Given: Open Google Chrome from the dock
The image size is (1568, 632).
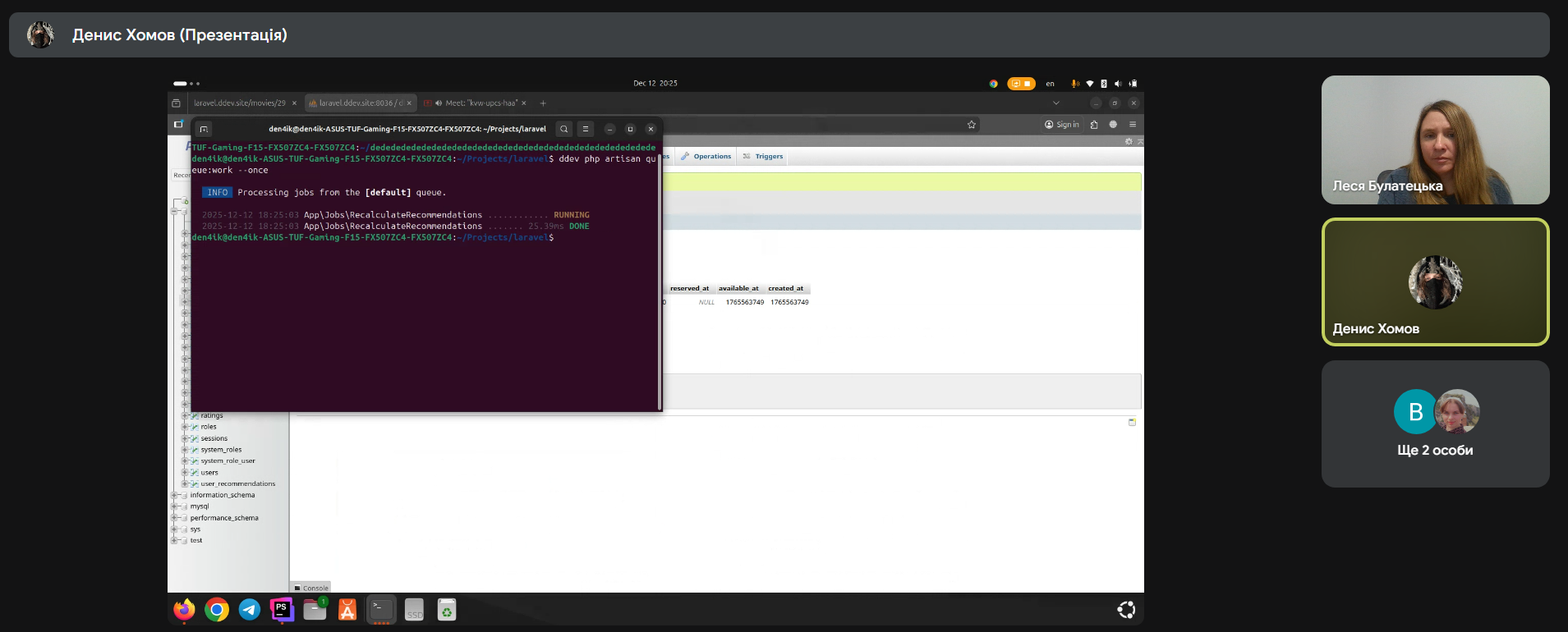Looking at the screenshot, I should [x=217, y=610].
